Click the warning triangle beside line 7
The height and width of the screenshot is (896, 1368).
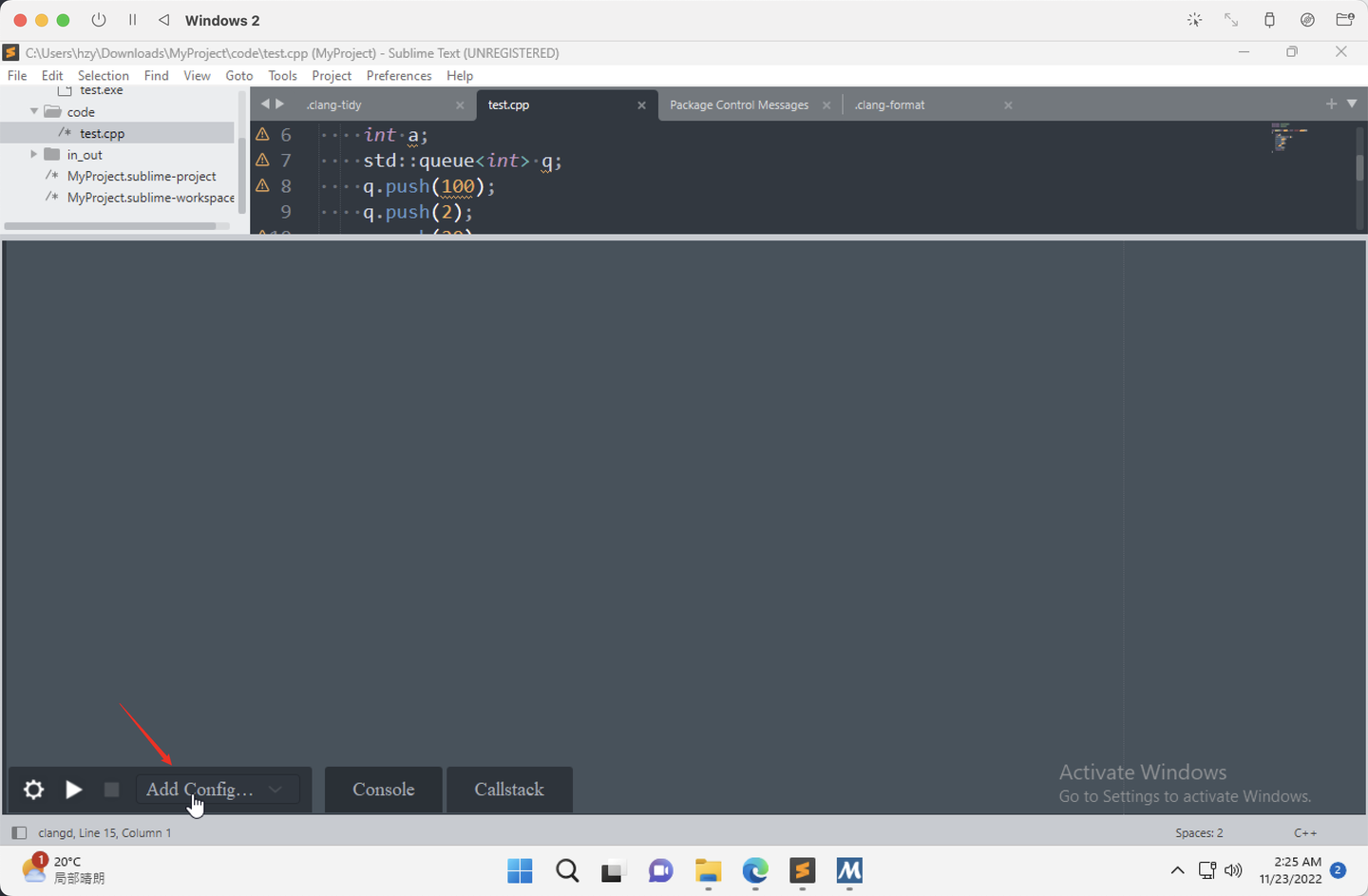(x=263, y=160)
